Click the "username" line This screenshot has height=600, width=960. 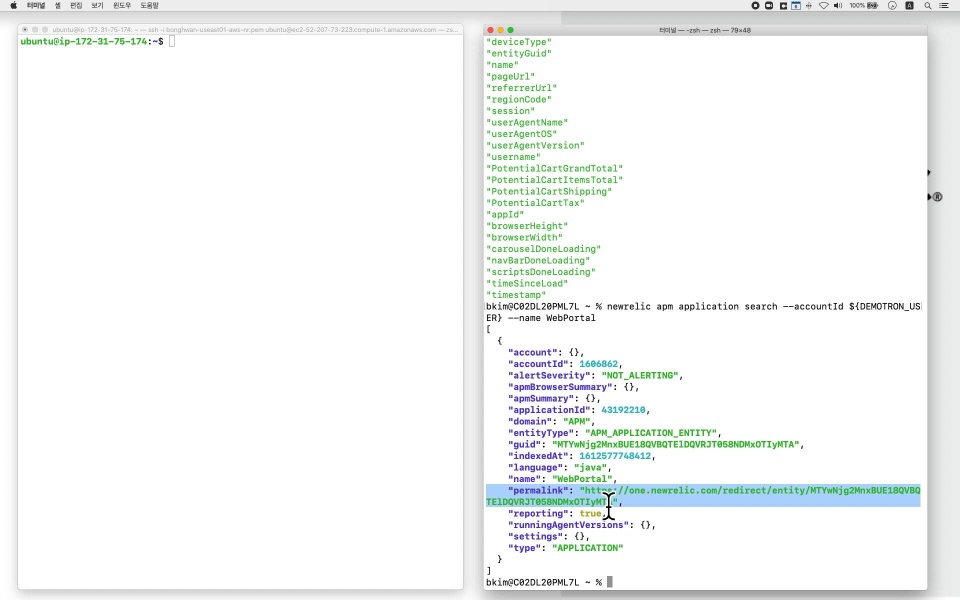(513, 157)
